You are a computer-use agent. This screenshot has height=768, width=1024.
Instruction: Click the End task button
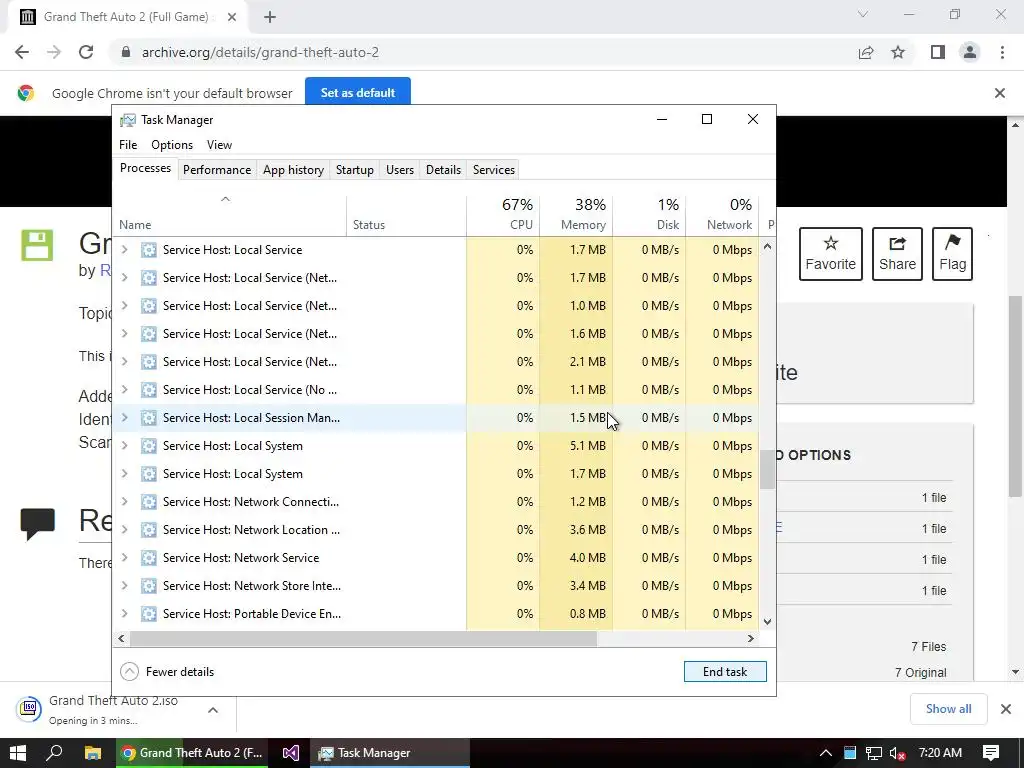tap(725, 671)
